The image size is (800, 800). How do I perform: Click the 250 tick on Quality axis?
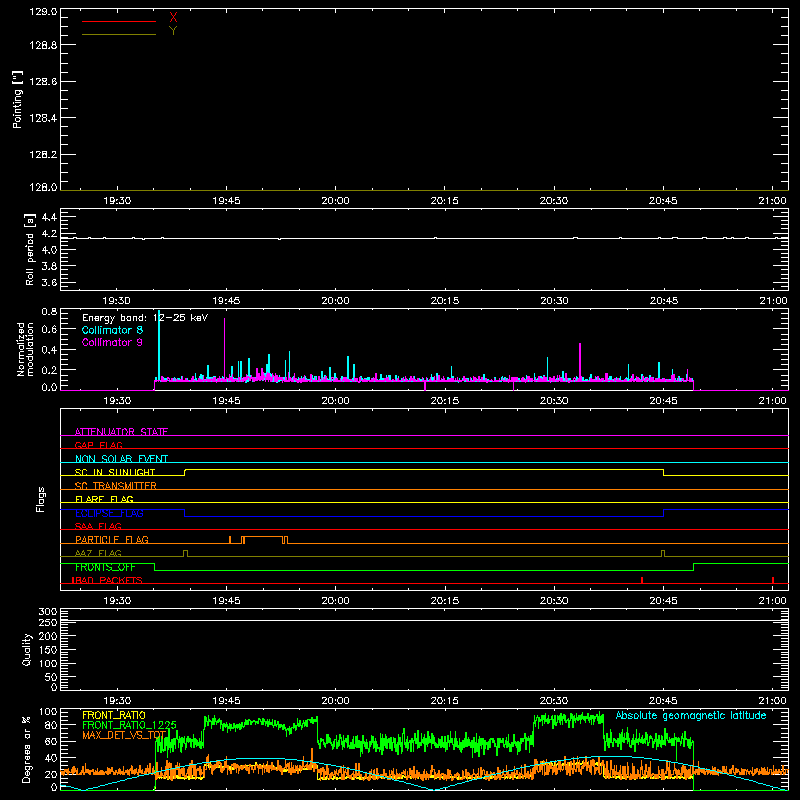pyautogui.click(x=48, y=622)
